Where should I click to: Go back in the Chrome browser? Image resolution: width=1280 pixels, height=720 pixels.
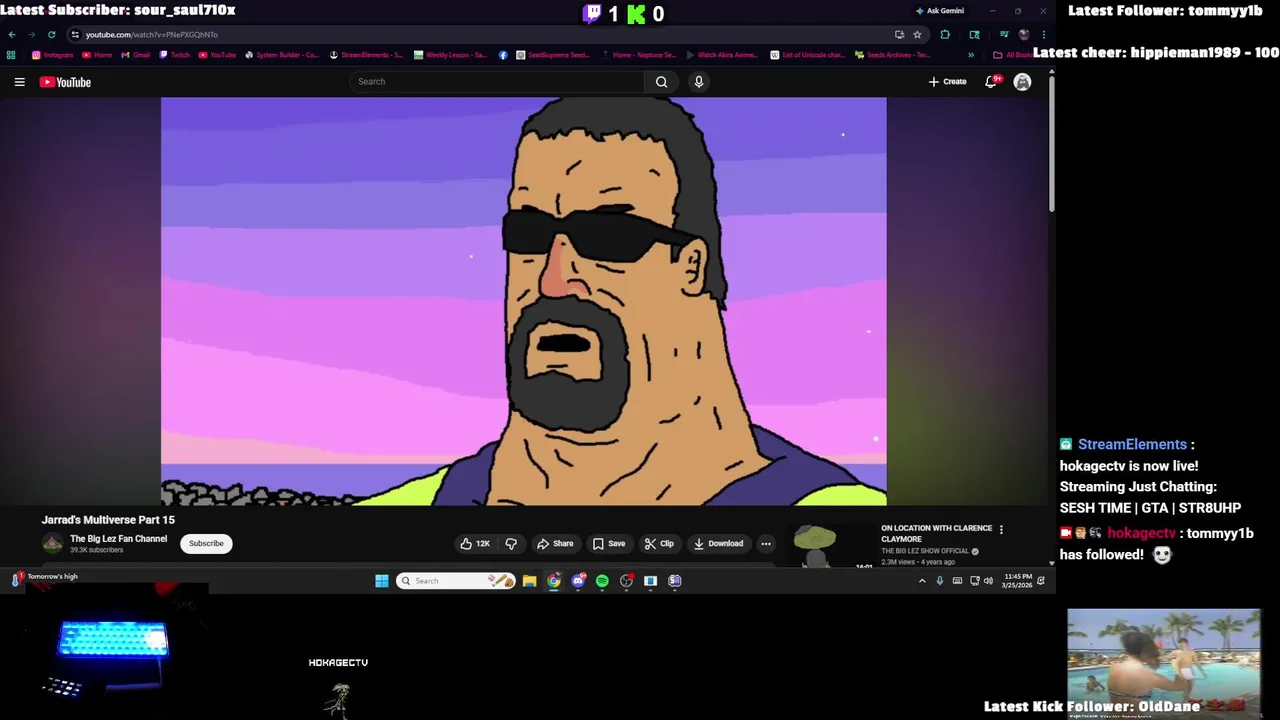[12, 34]
